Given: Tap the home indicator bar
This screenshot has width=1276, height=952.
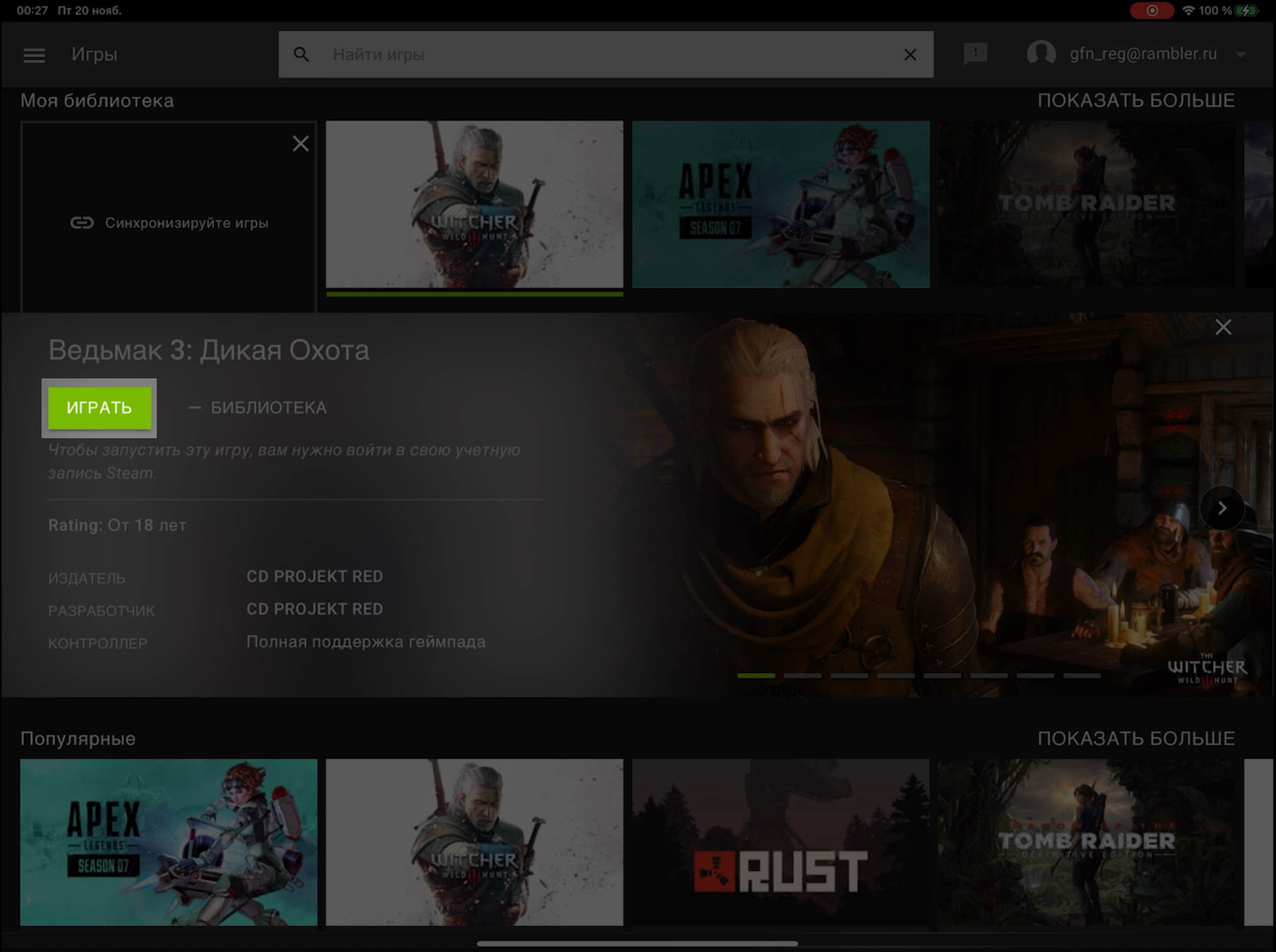Looking at the screenshot, I should pyautogui.click(x=637, y=943).
